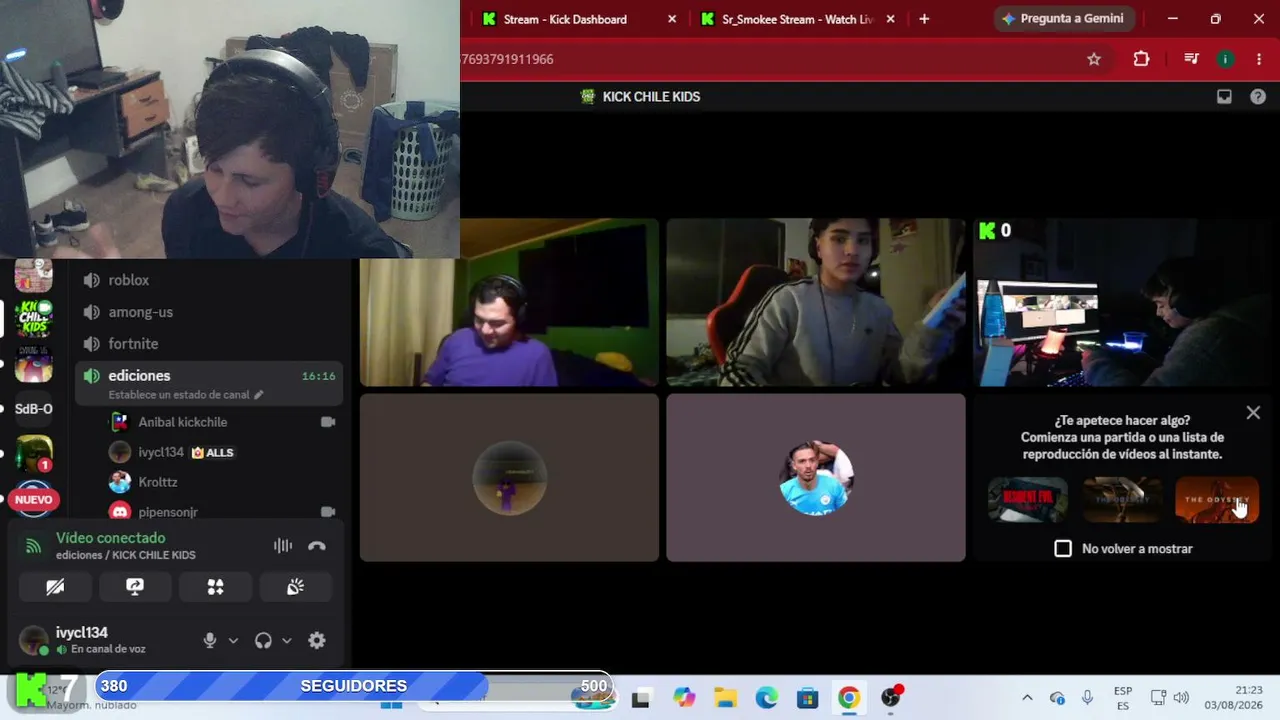1280x720 pixels.
Task: Launch the orange The Odyssey activity
Action: (1217, 500)
